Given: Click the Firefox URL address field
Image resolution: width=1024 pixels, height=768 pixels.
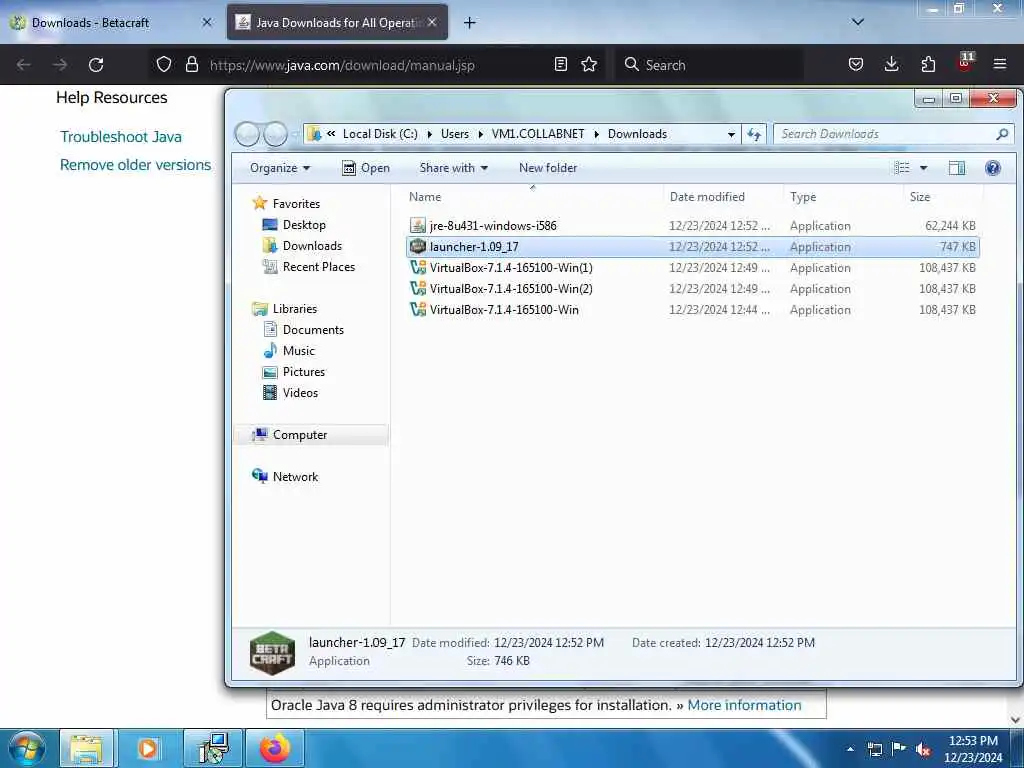Looking at the screenshot, I should (x=379, y=65).
